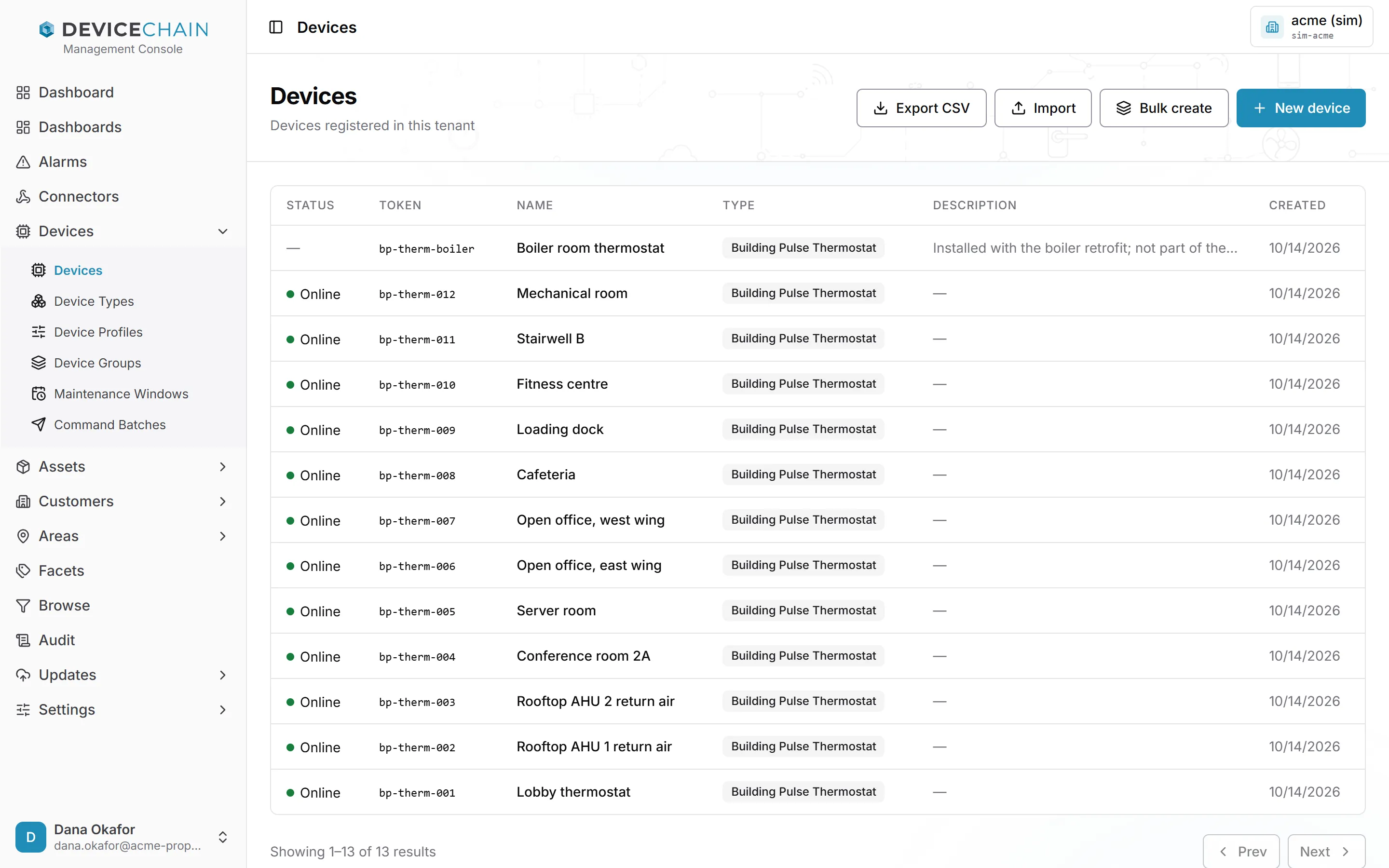The image size is (1389, 868).
Task: Click the Audit log icon
Action: pos(23,640)
